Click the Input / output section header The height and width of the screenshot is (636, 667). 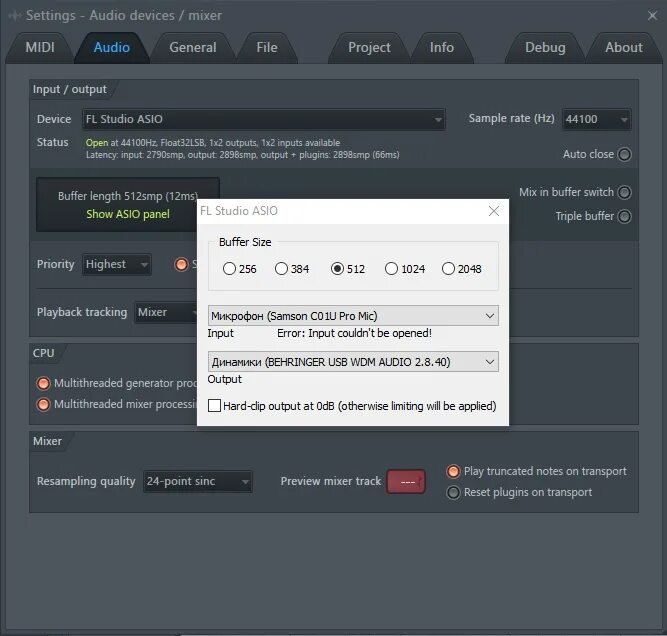(x=70, y=89)
